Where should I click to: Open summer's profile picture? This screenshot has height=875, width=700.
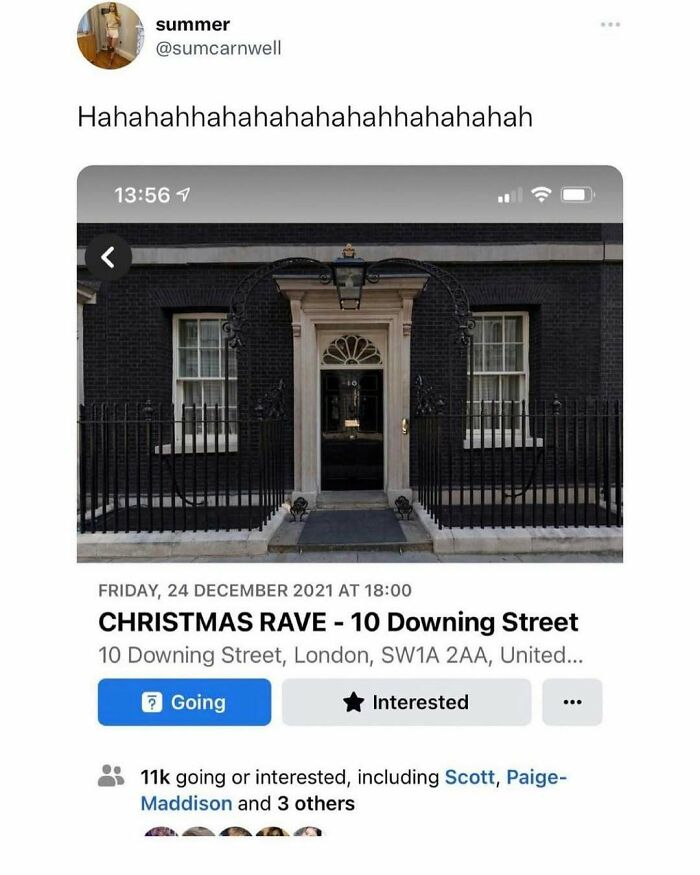[x=111, y=36]
